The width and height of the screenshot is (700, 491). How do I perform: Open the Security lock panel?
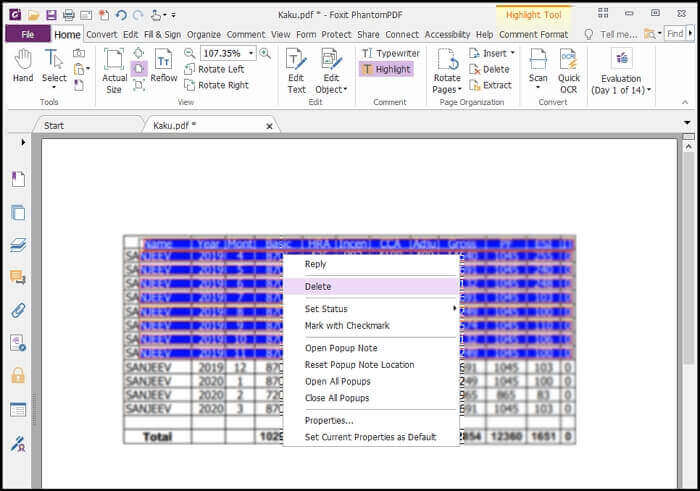click(18, 375)
